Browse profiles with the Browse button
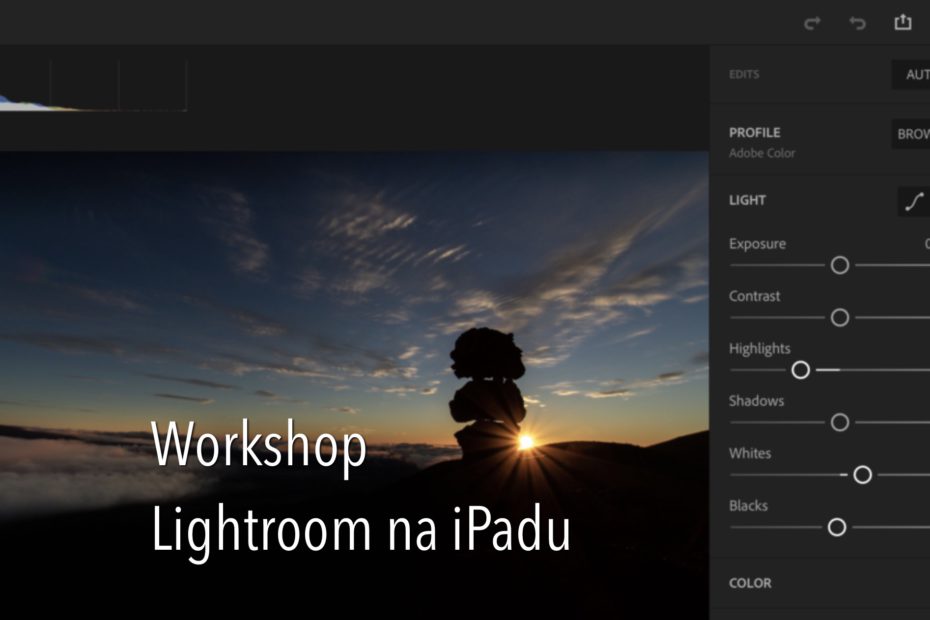 coord(912,134)
